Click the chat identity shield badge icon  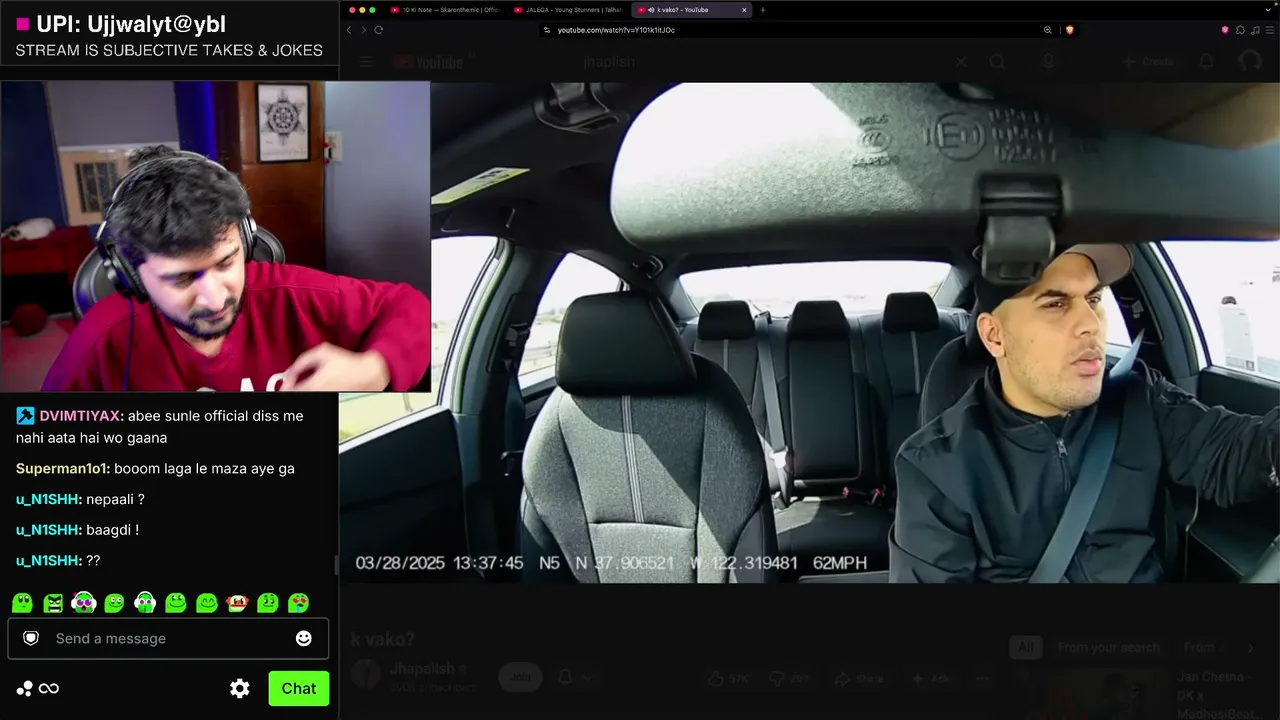point(31,638)
